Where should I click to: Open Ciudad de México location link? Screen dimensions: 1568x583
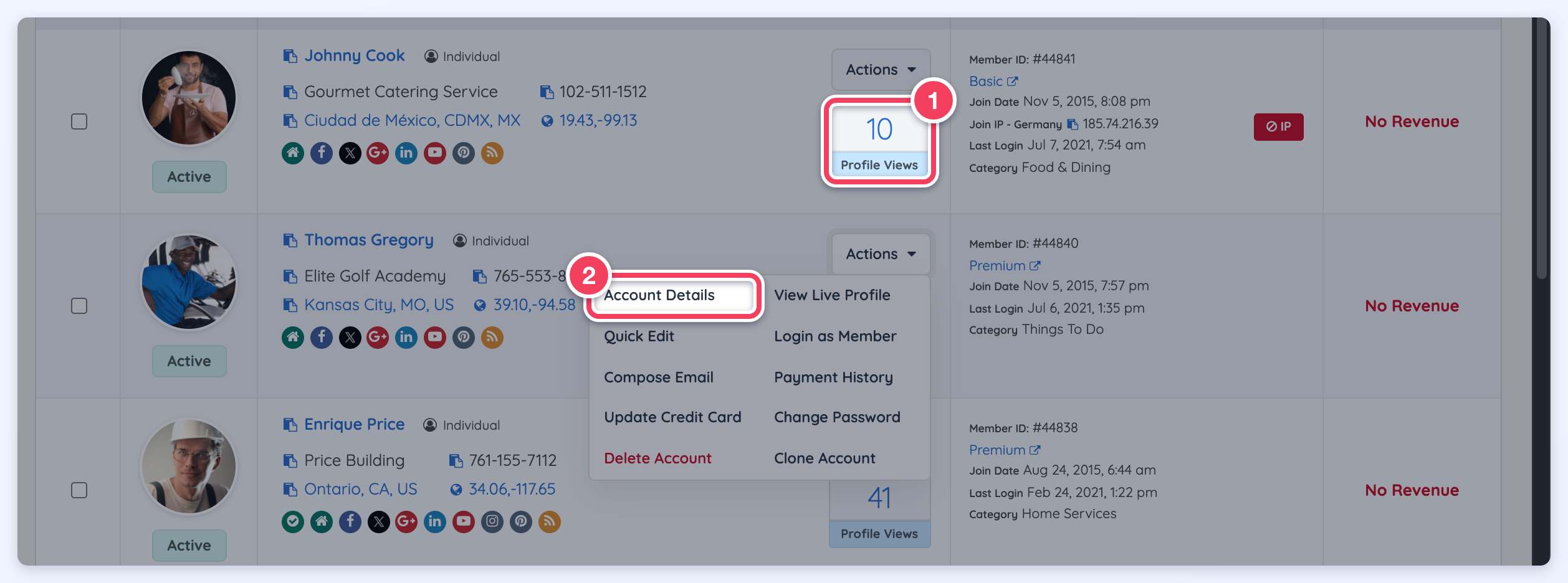(412, 121)
